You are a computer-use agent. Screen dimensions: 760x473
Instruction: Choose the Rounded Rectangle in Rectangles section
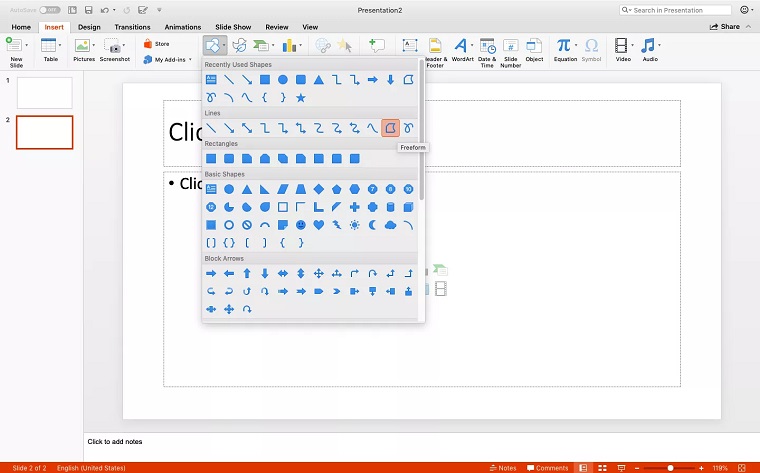point(229,158)
